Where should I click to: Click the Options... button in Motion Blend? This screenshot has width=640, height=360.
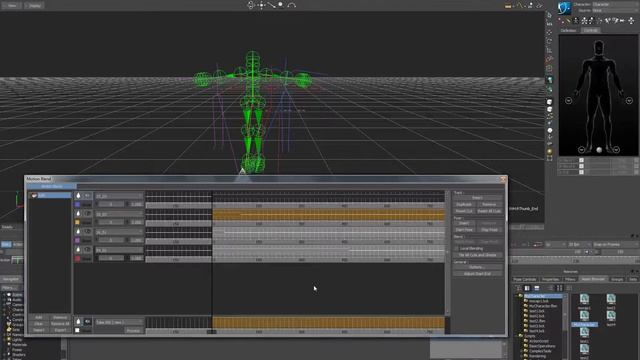click(x=477, y=267)
